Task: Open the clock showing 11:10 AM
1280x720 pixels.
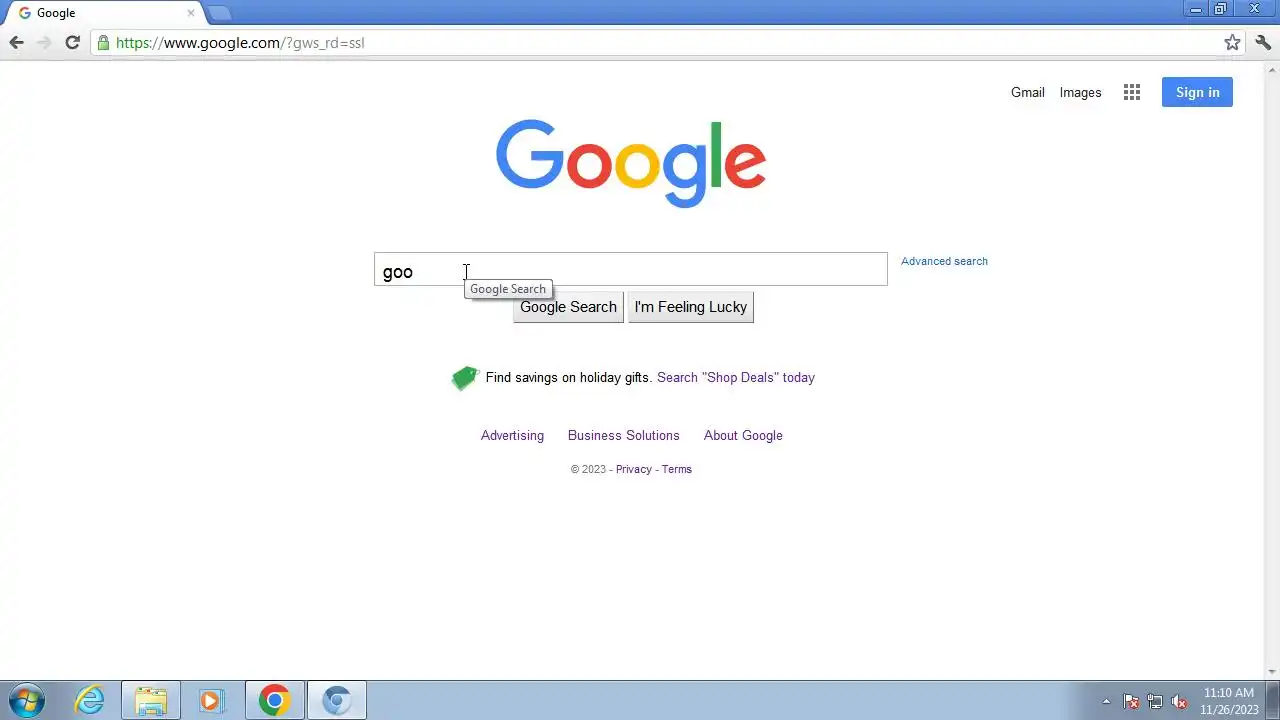Action: click(x=1229, y=700)
